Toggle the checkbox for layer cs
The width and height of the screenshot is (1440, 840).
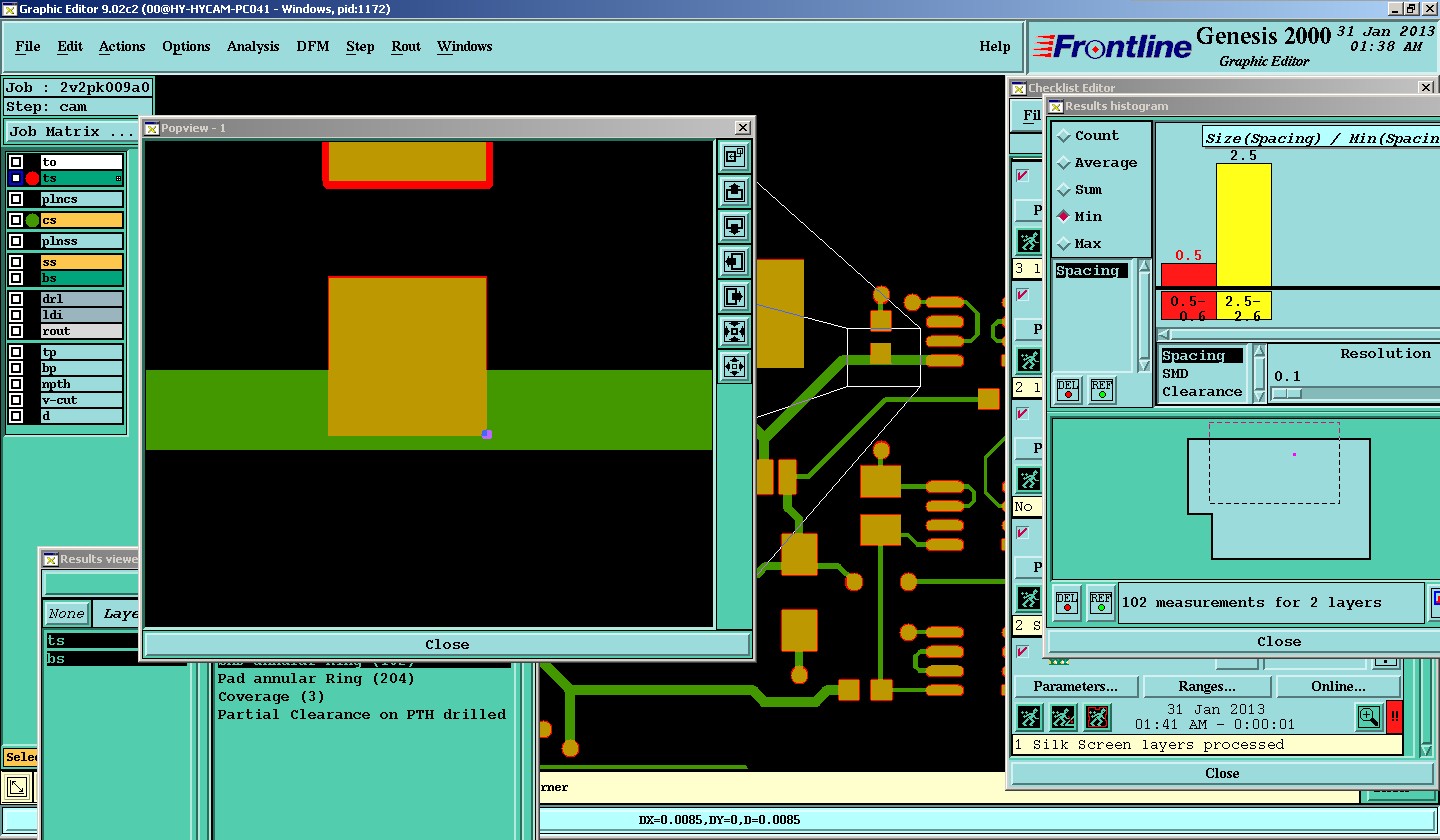click(x=16, y=220)
